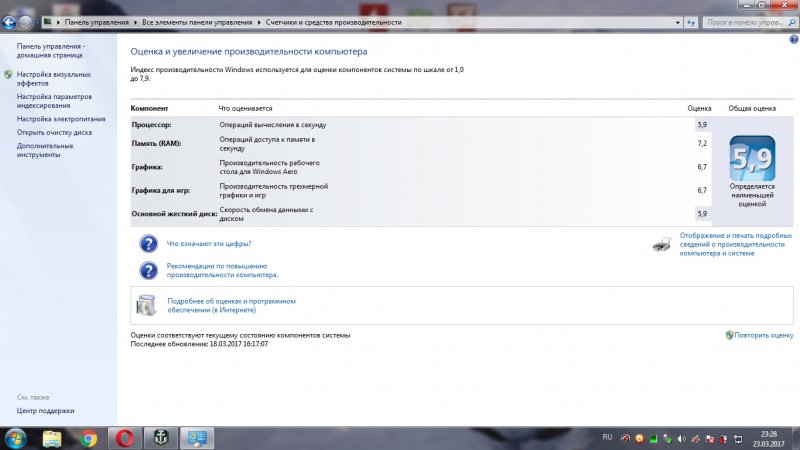
Task: Click the help icon beside the performance recommendations link
Action: coord(148,270)
